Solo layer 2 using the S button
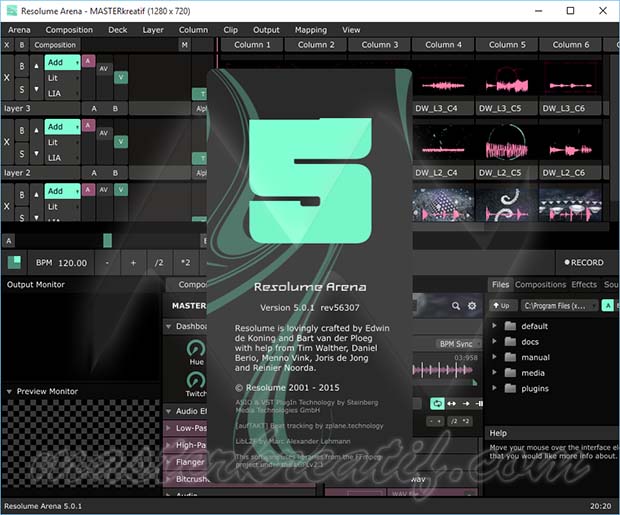This screenshot has width=620, height=515. (22, 154)
